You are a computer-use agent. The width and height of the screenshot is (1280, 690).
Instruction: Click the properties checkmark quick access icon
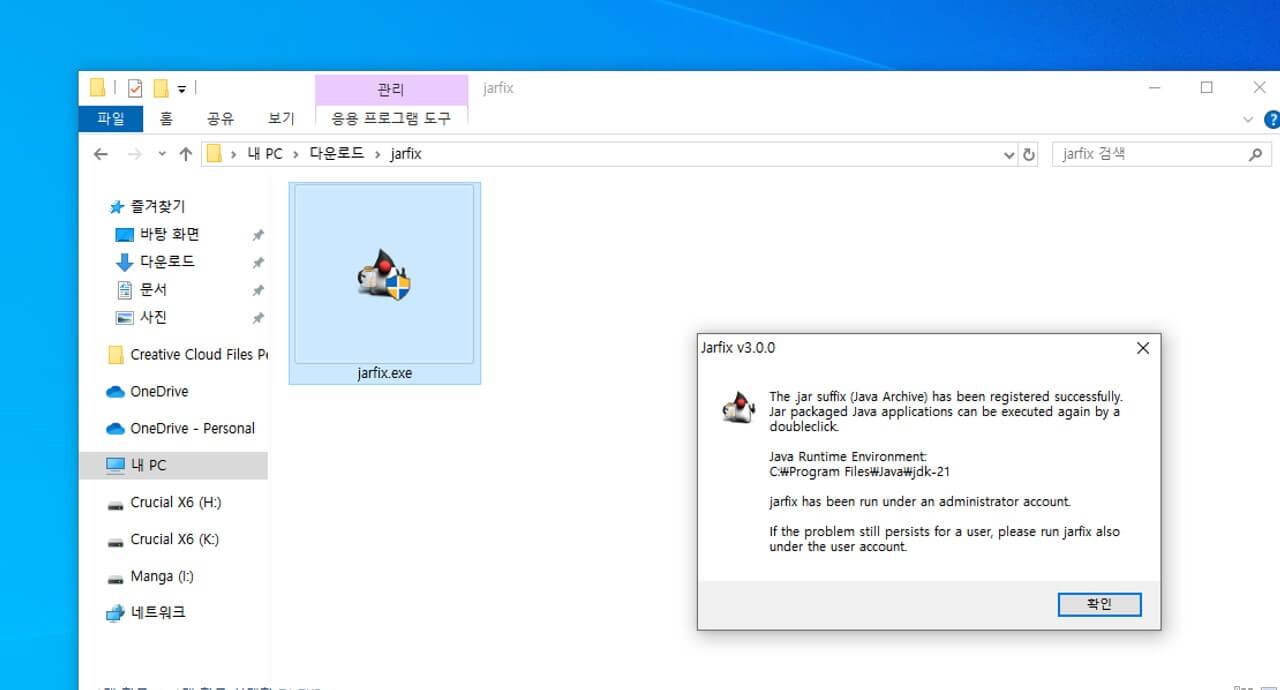(x=134, y=88)
